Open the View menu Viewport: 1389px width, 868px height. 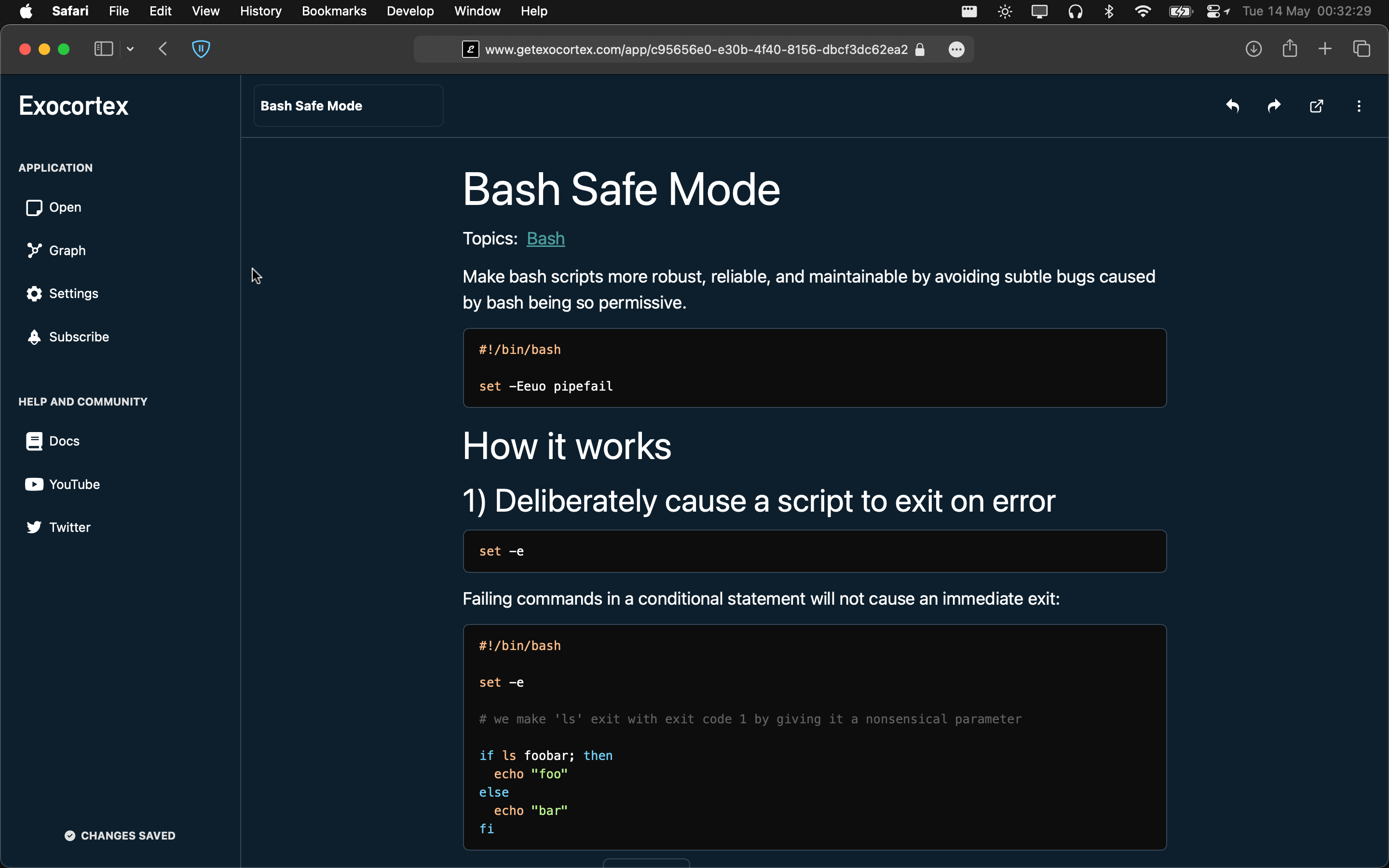click(205, 11)
